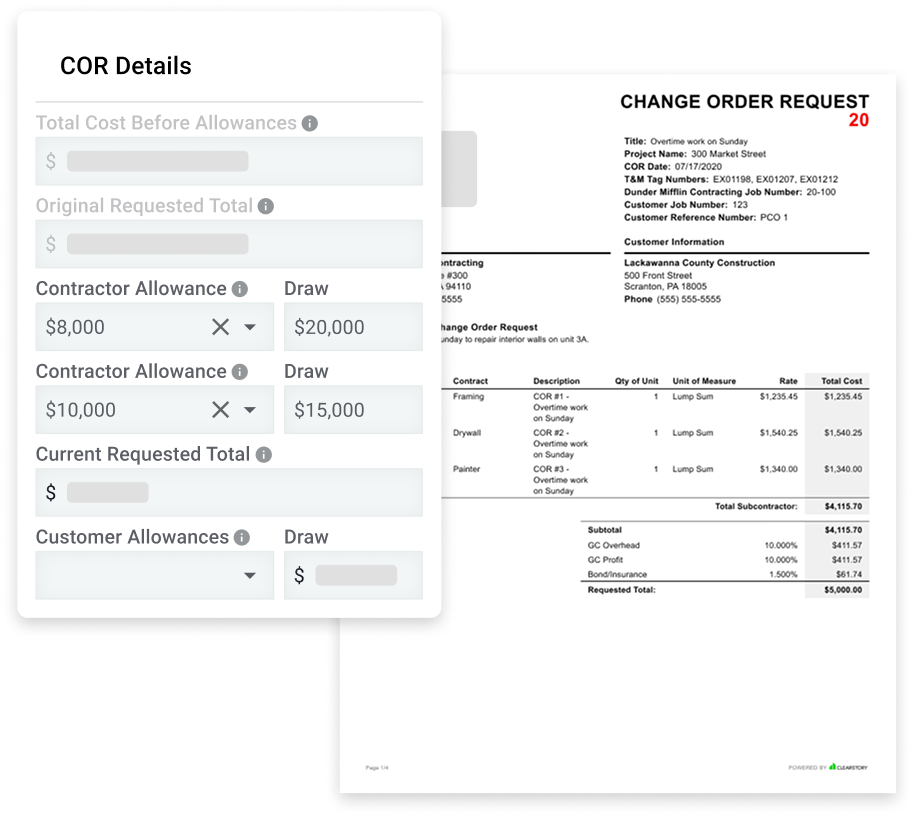Expand the $8,000 Contractor Allowance dropdown
This screenshot has width=914, height=817.
click(250, 327)
